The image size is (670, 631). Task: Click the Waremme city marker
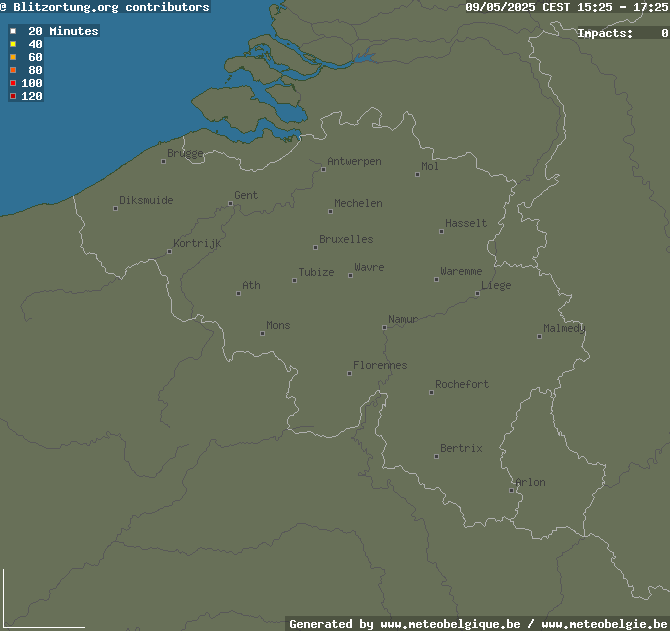(436, 279)
